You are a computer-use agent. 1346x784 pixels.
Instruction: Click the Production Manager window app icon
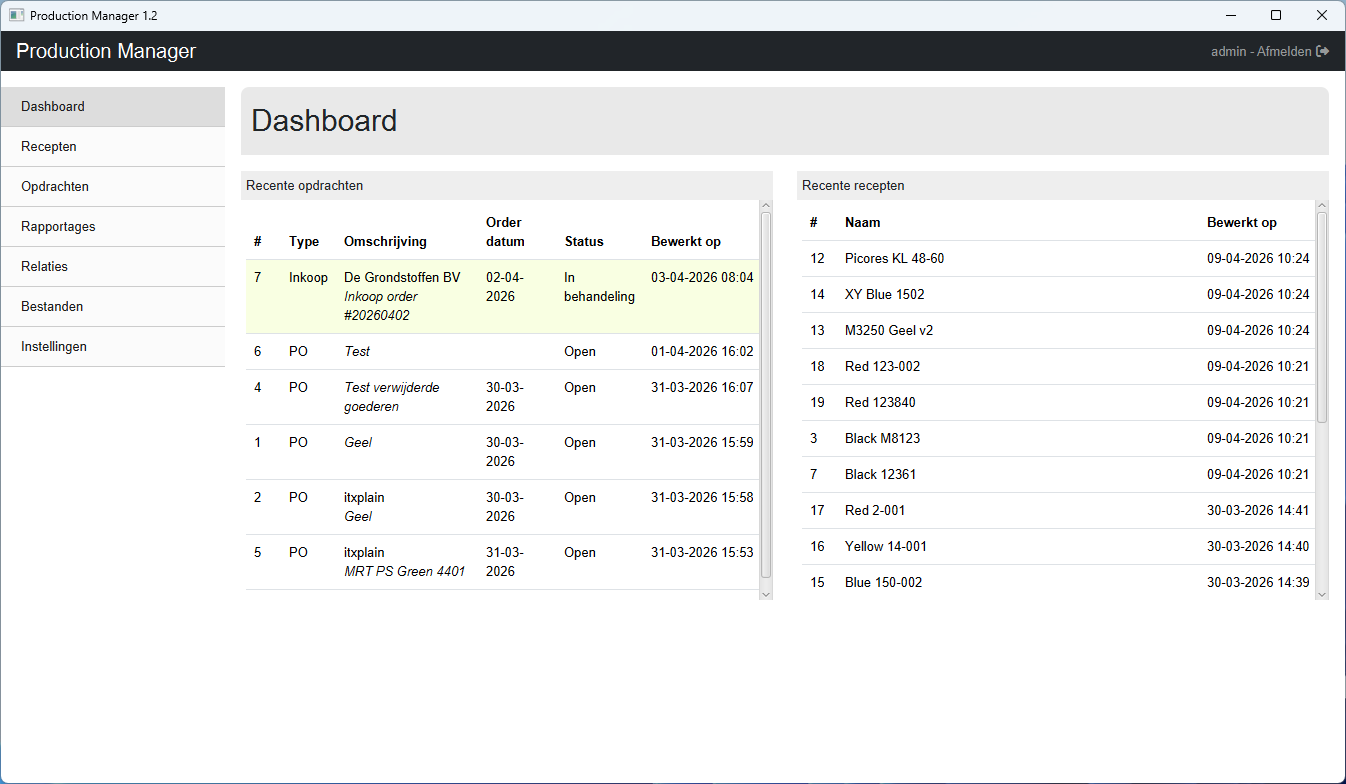pyautogui.click(x=16, y=16)
